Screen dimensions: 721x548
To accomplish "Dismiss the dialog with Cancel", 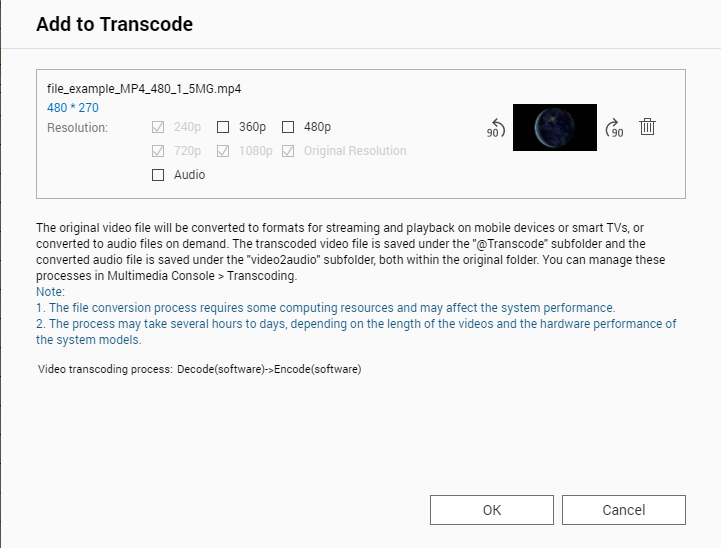I will click(x=624, y=510).
